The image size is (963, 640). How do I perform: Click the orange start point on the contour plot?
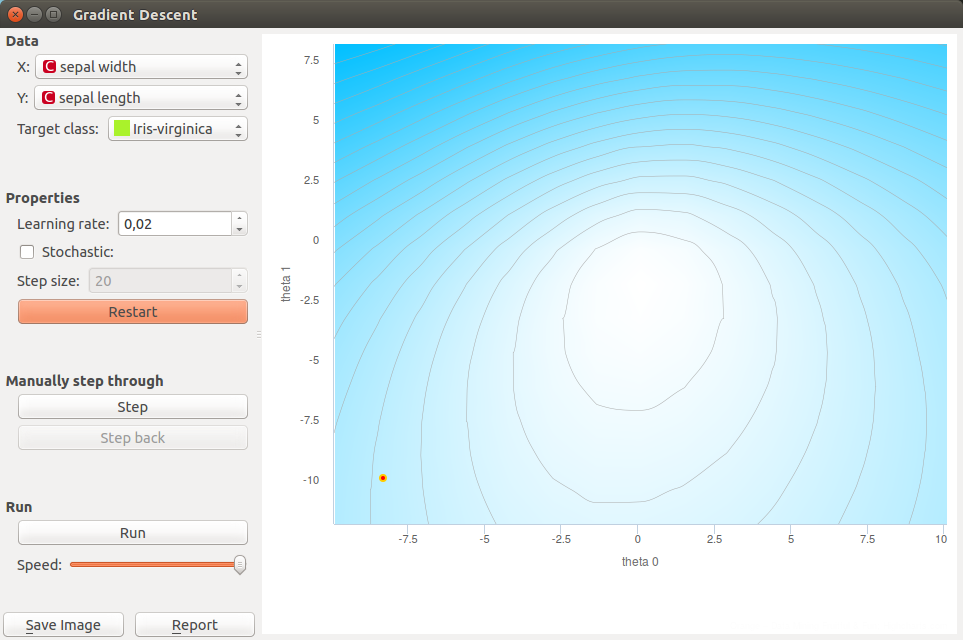click(x=382, y=478)
